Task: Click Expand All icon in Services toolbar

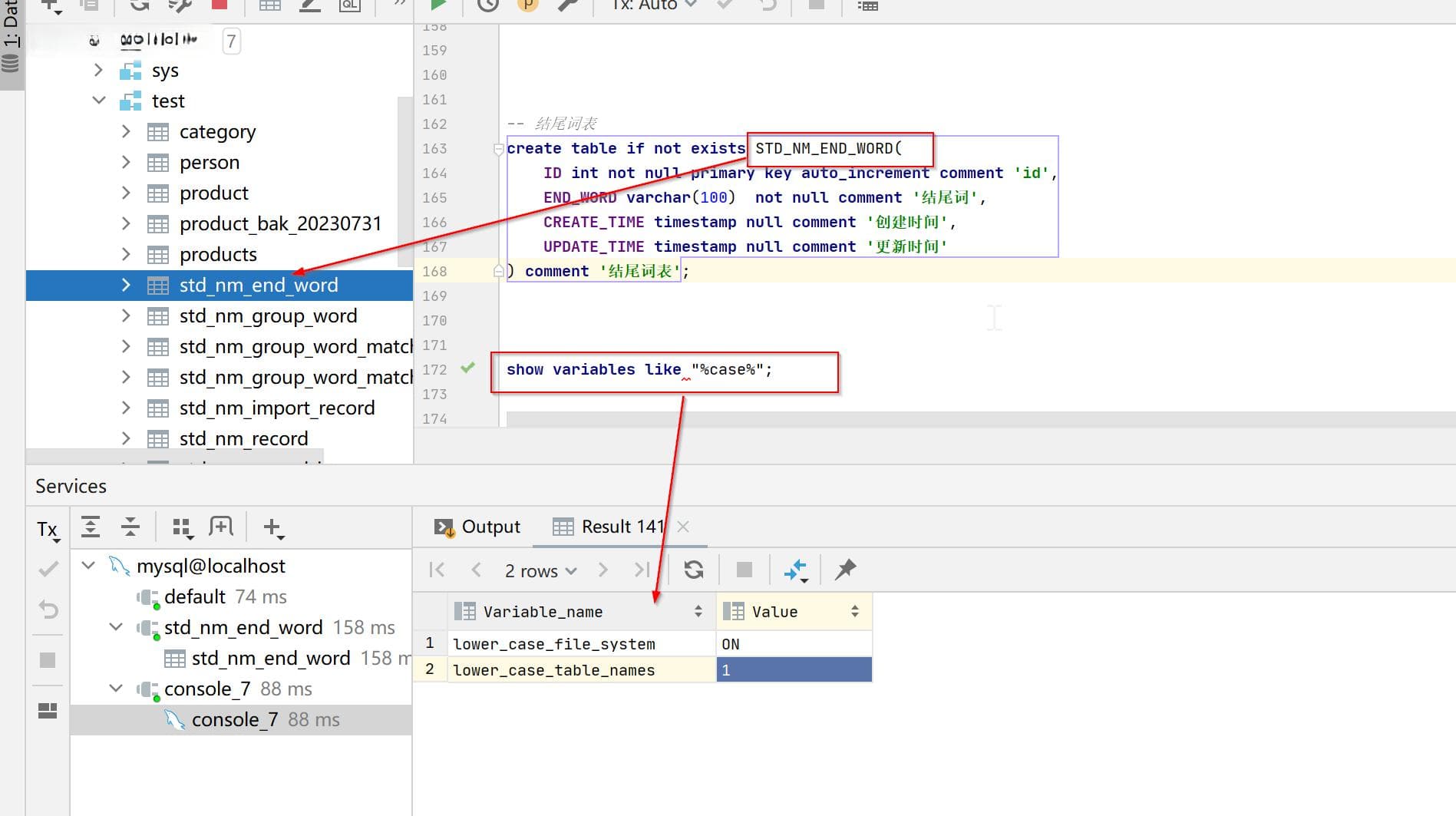Action: pyautogui.click(x=91, y=527)
